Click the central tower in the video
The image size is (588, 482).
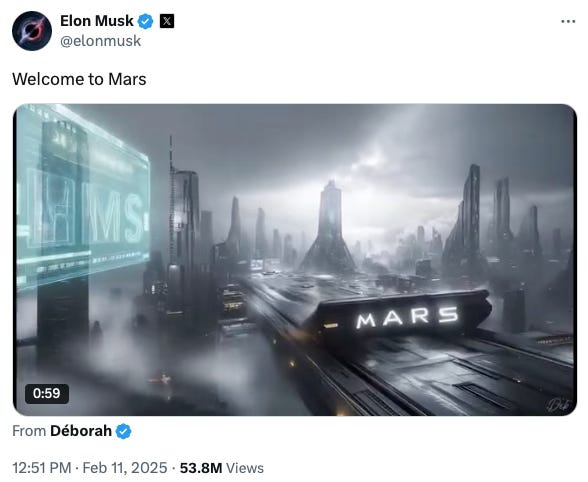pos(329,229)
